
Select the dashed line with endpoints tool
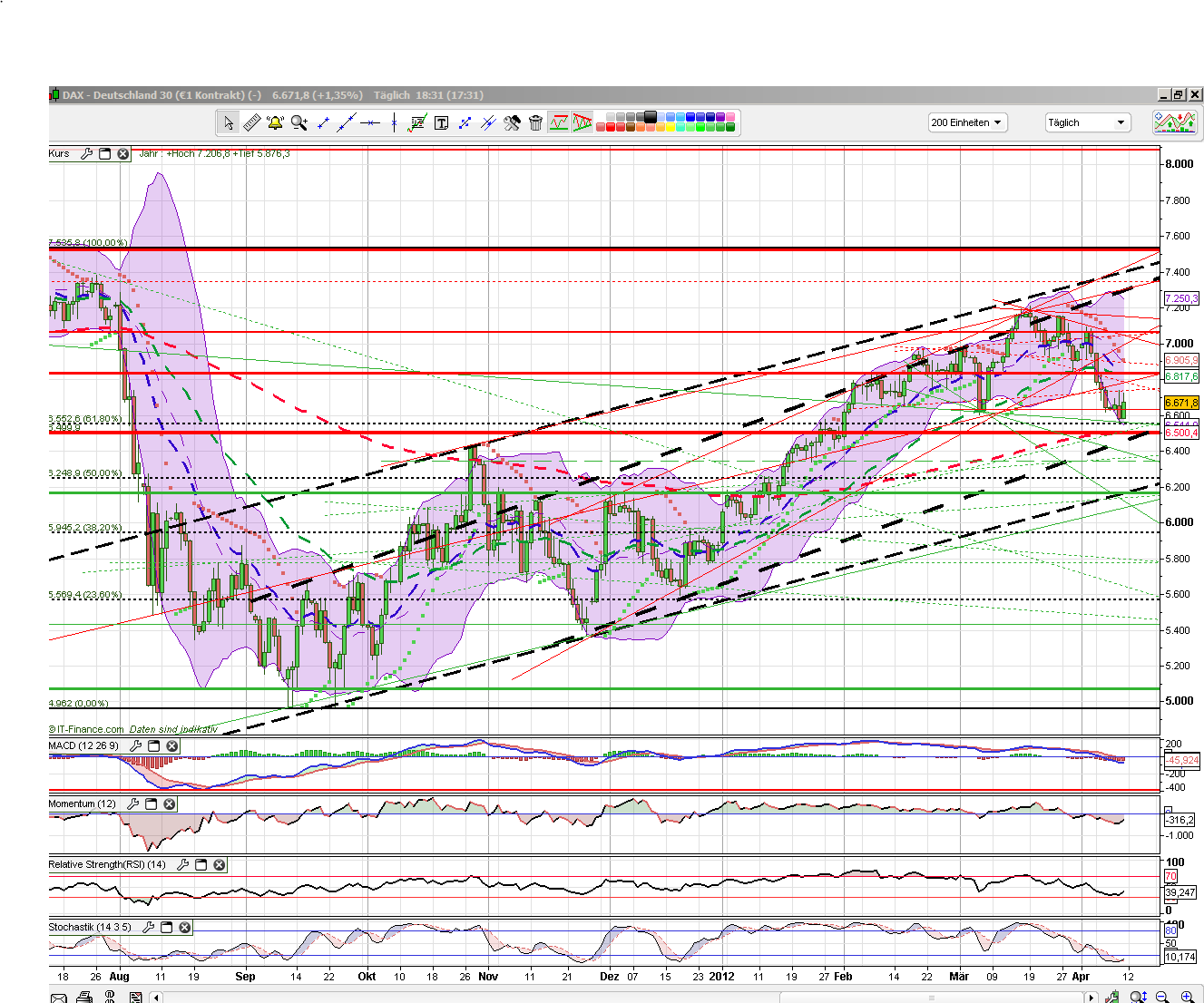coord(465,122)
